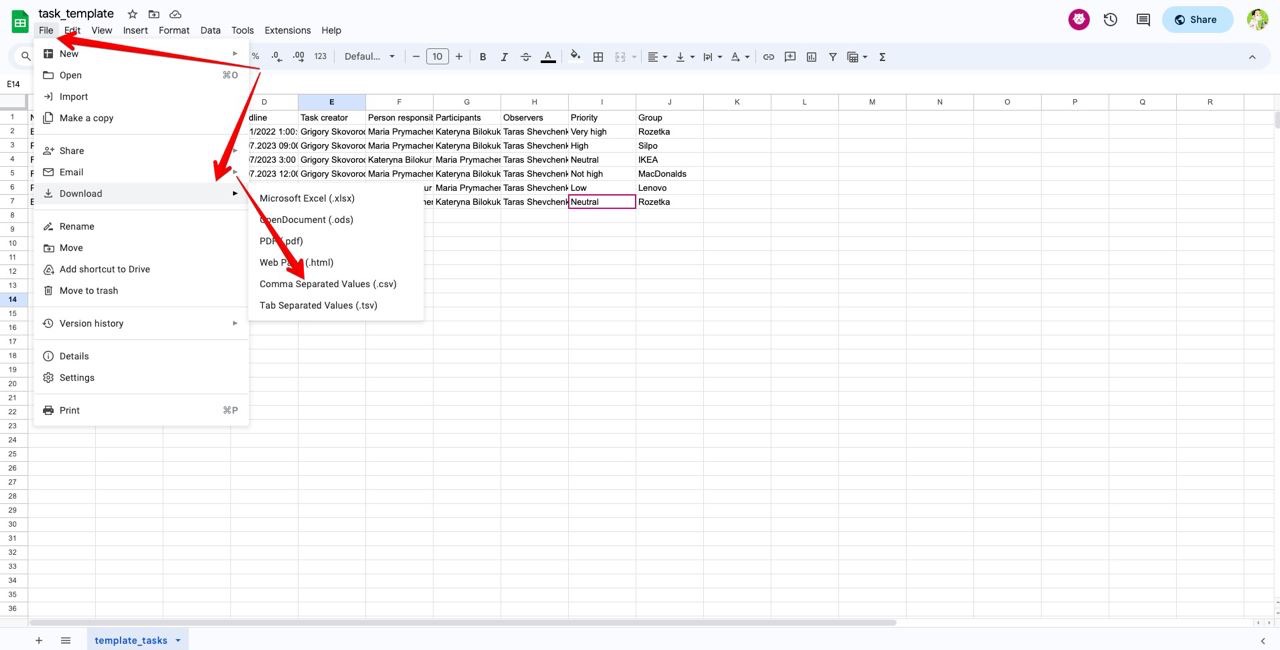Open horizontal align dropdown
1280x650 pixels.
656,57
